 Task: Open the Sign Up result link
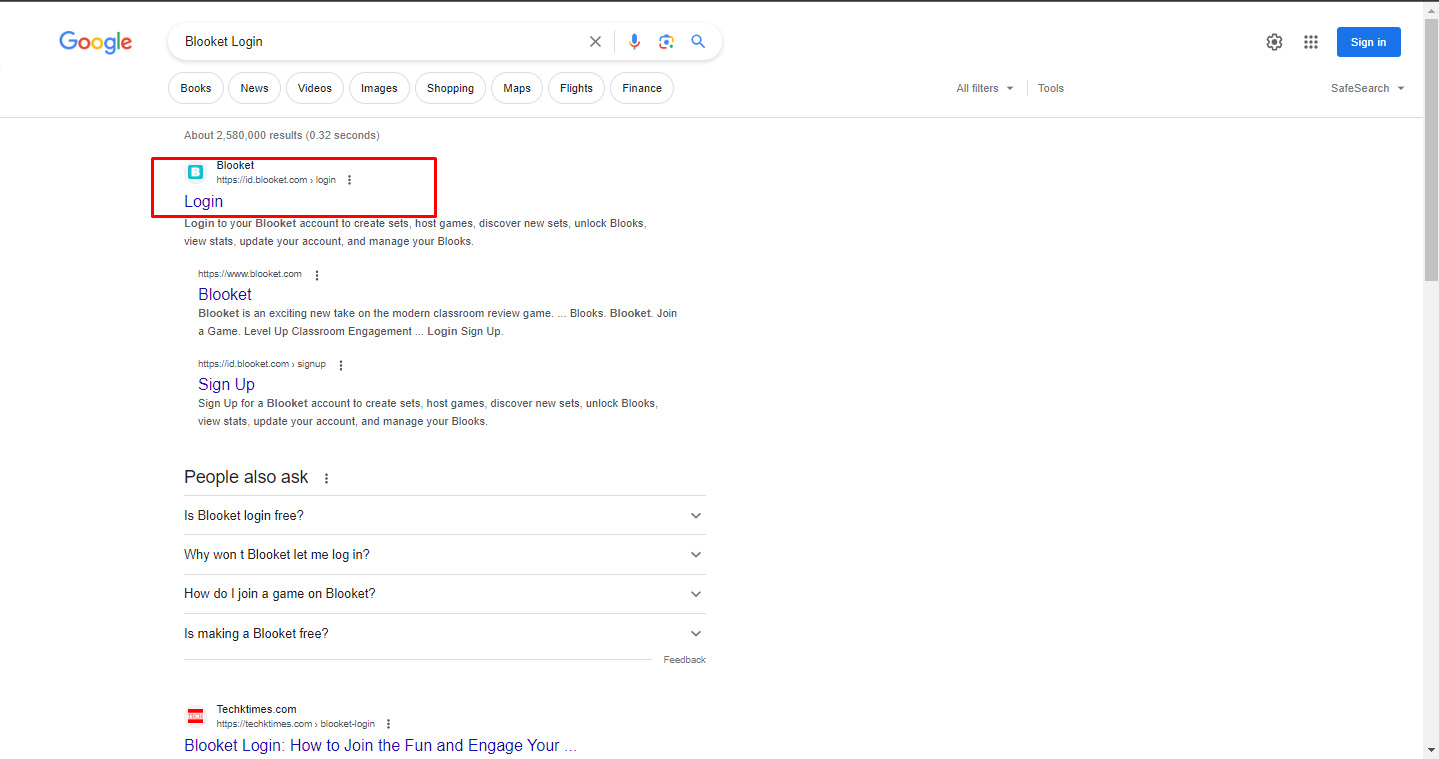[x=226, y=384]
